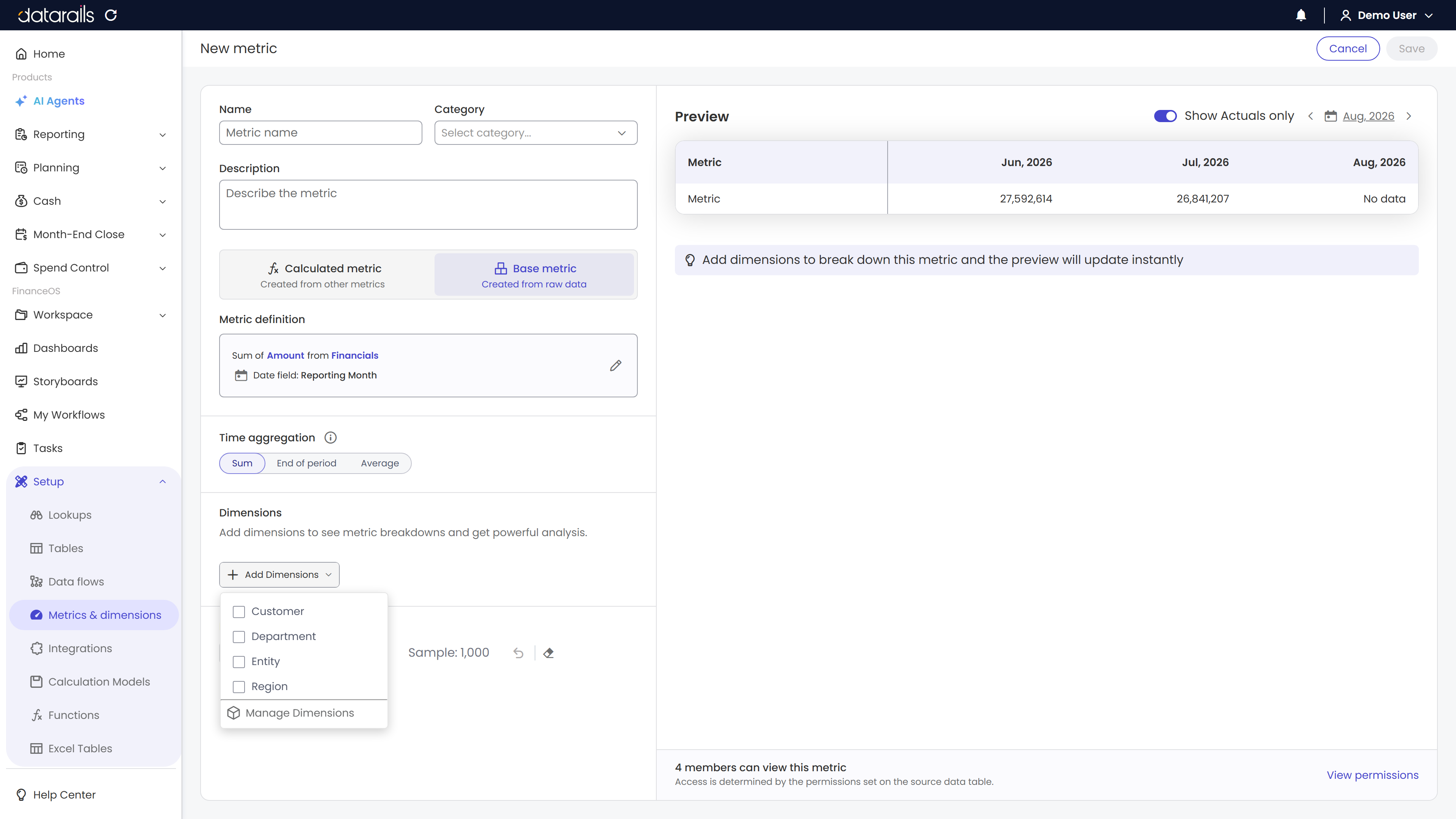This screenshot has height=819, width=1456.
Task: Check the Customer dimension checkbox
Action: coord(239,612)
